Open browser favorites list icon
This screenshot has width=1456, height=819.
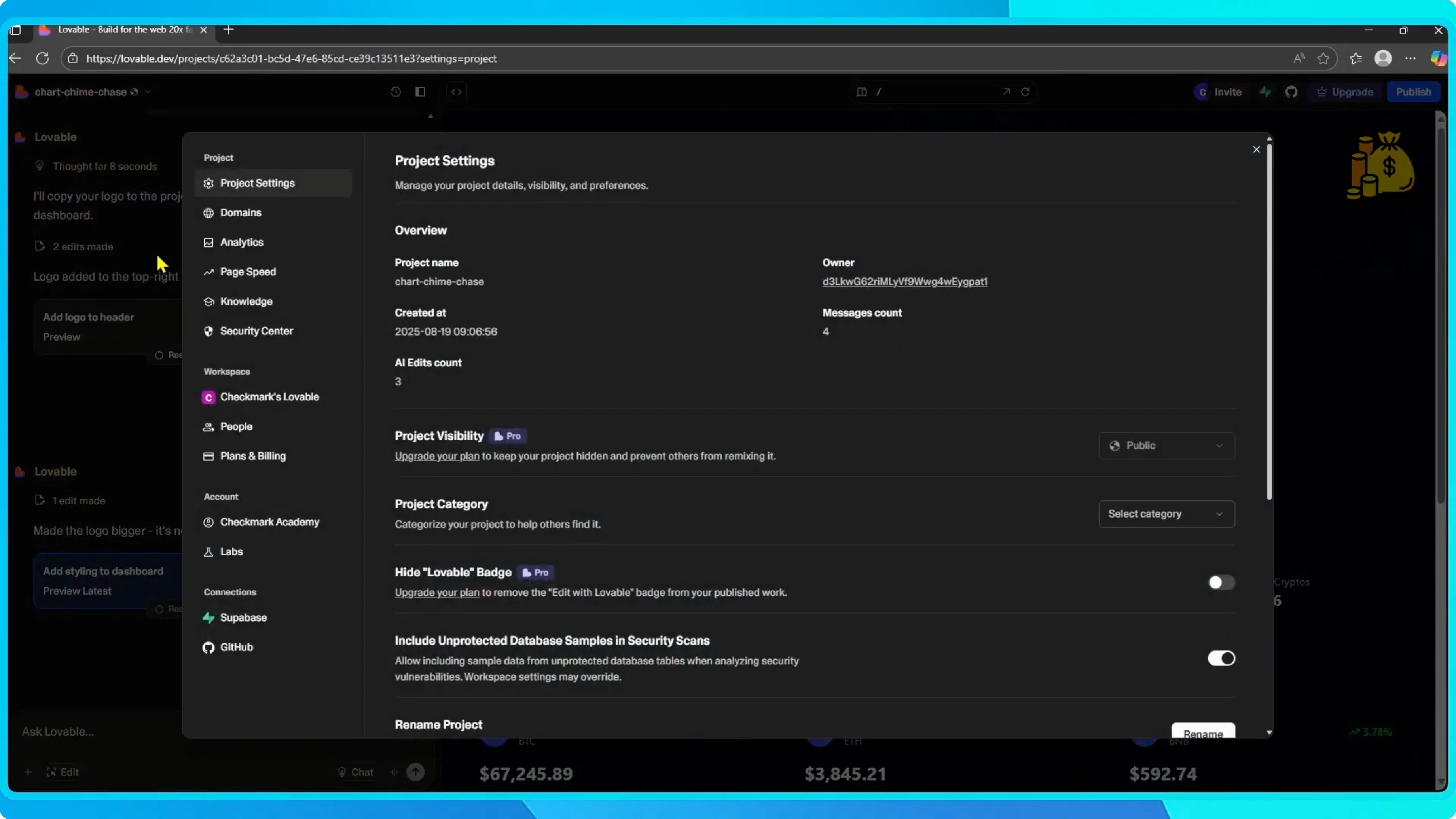coord(1356,58)
